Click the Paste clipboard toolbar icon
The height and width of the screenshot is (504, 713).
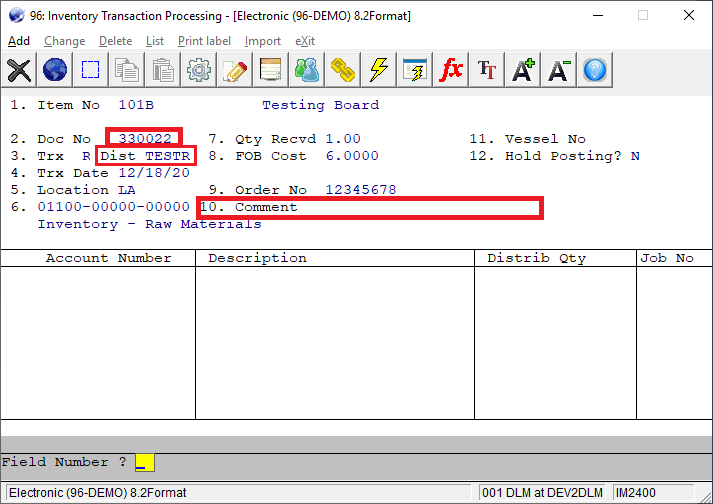pos(162,70)
